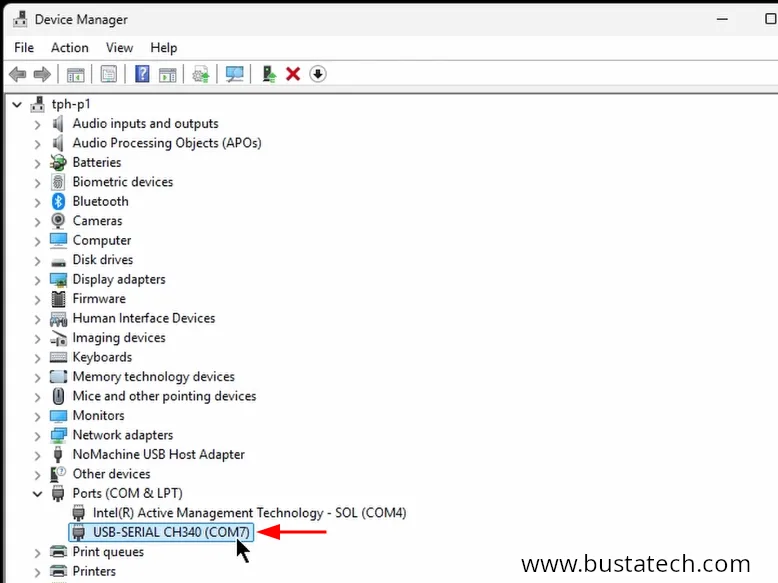Screen dimensions: 778x583
Task: Select the Cameras label
Action: (97, 221)
